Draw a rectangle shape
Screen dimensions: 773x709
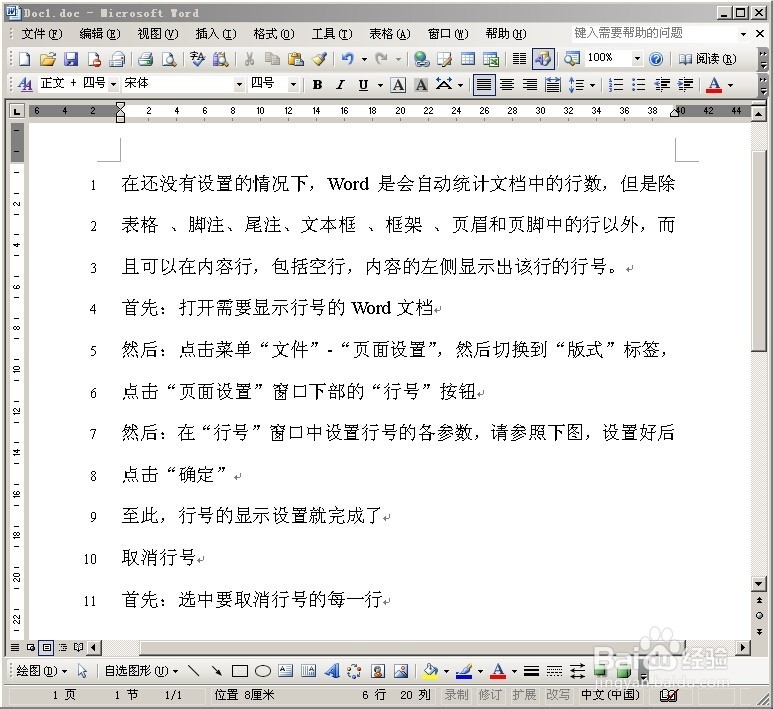[240, 671]
